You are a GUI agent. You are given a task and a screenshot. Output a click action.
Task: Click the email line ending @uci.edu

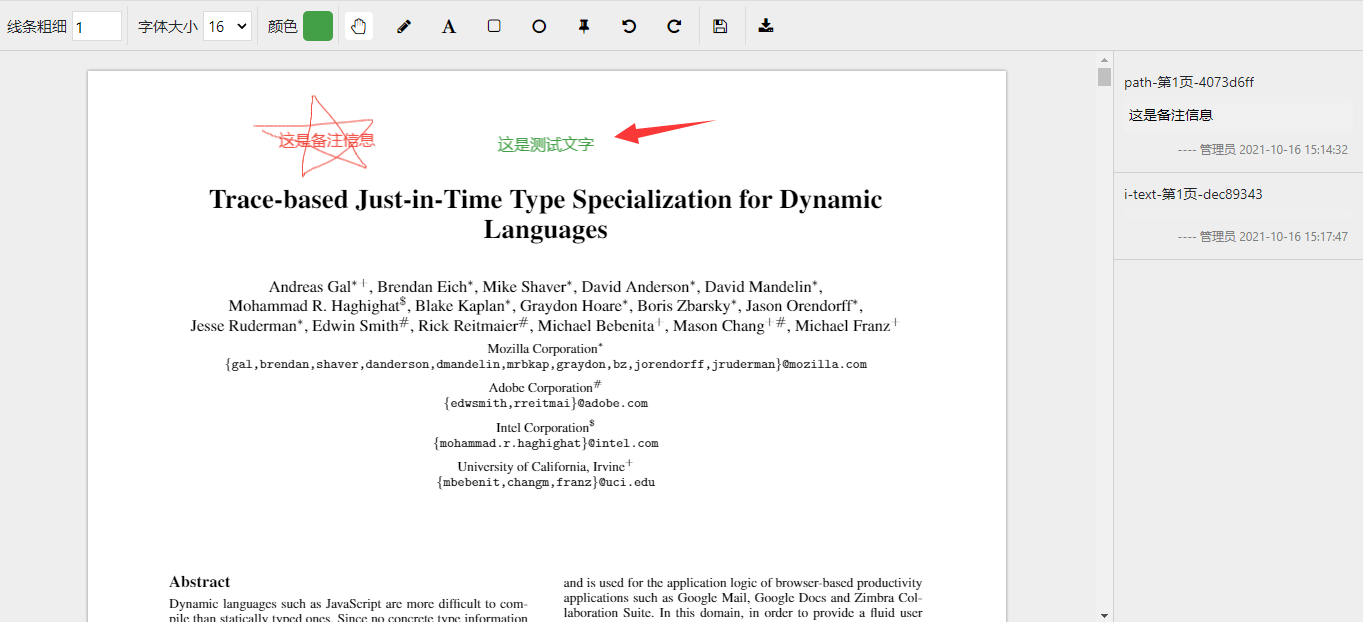[546, 482]
